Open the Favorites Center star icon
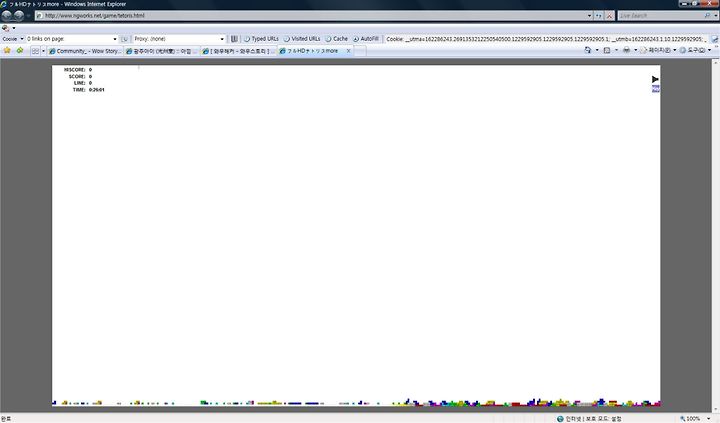This screenshot has height=423, width=720. tap(7, 51)
